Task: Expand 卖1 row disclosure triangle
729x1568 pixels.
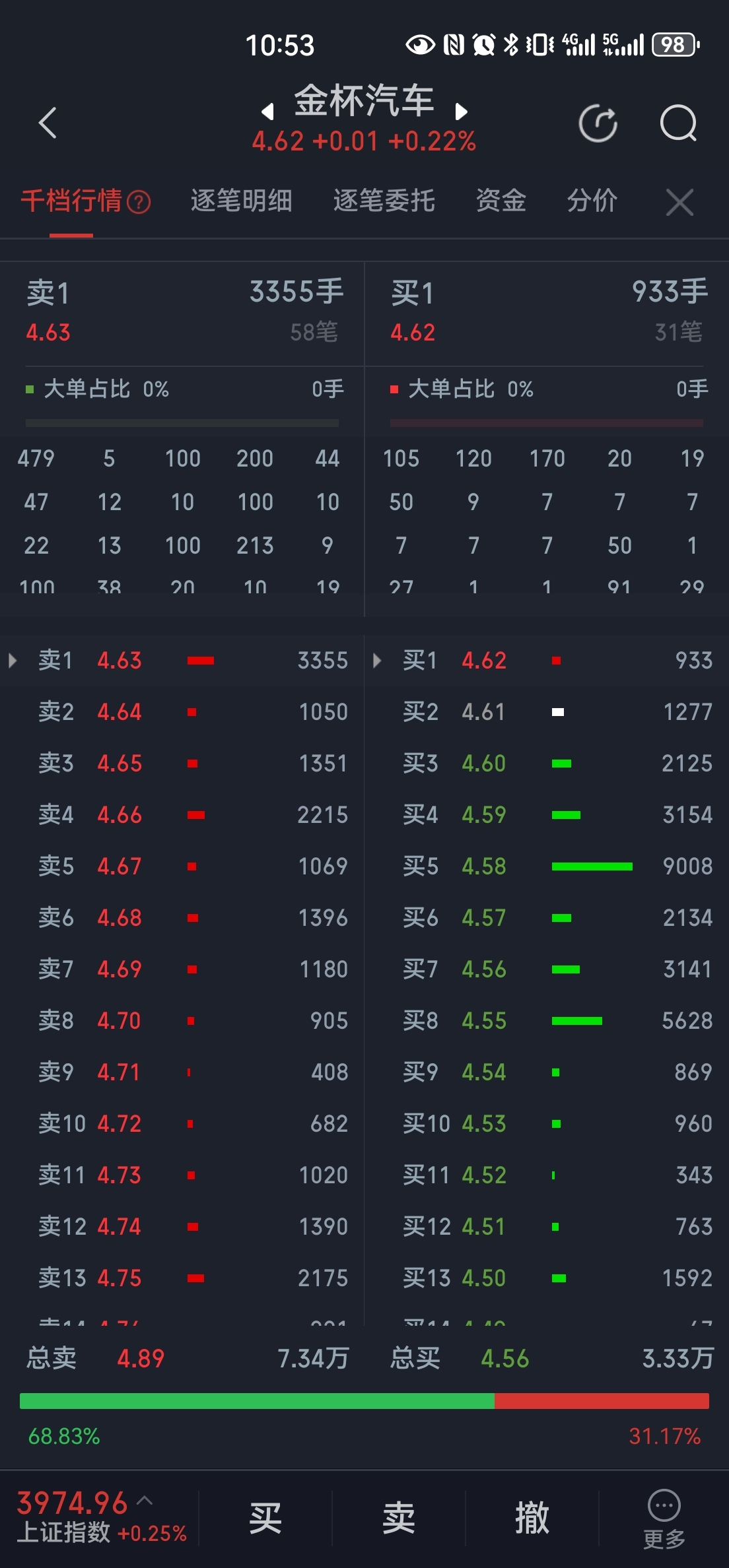Action: pos(13,661)
